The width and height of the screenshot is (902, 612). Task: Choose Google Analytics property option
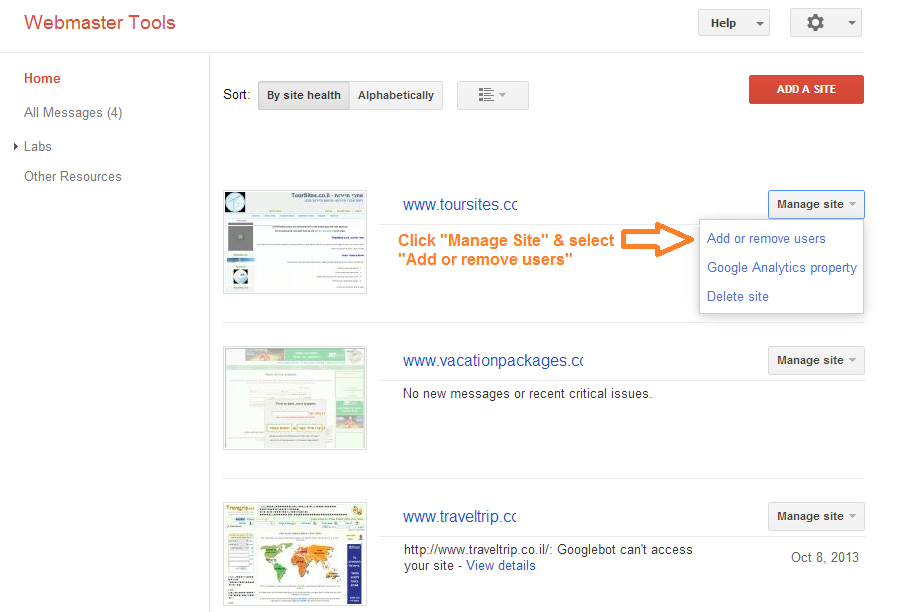(782, 267)
